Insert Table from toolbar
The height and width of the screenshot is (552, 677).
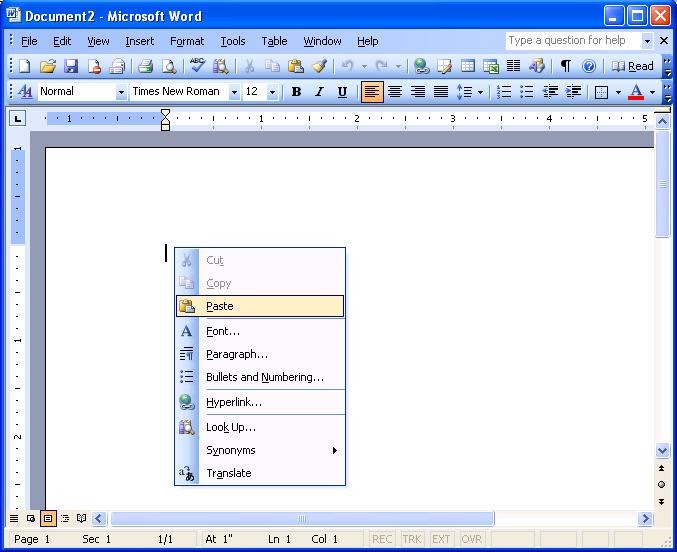tap(468, 67)
